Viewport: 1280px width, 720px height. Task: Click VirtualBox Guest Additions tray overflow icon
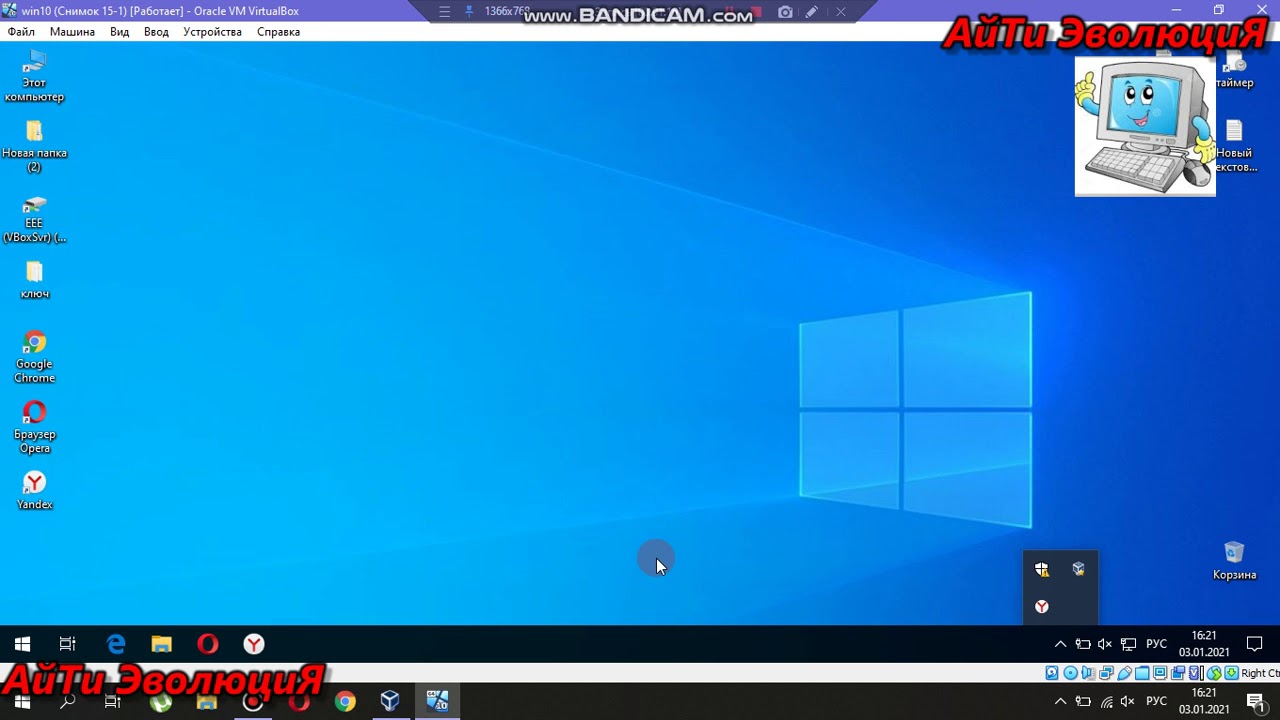[x=1078, y=569]
